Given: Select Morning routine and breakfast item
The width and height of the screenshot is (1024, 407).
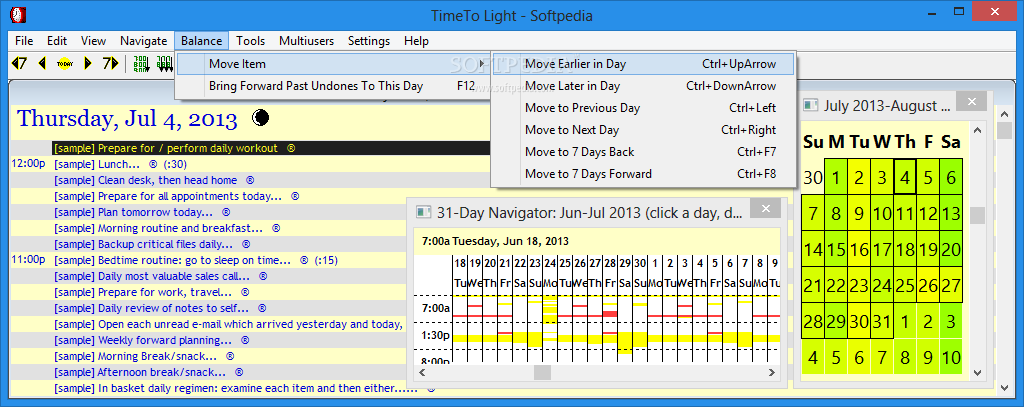Looking at the screenshot, I should (x=159, y=229).
